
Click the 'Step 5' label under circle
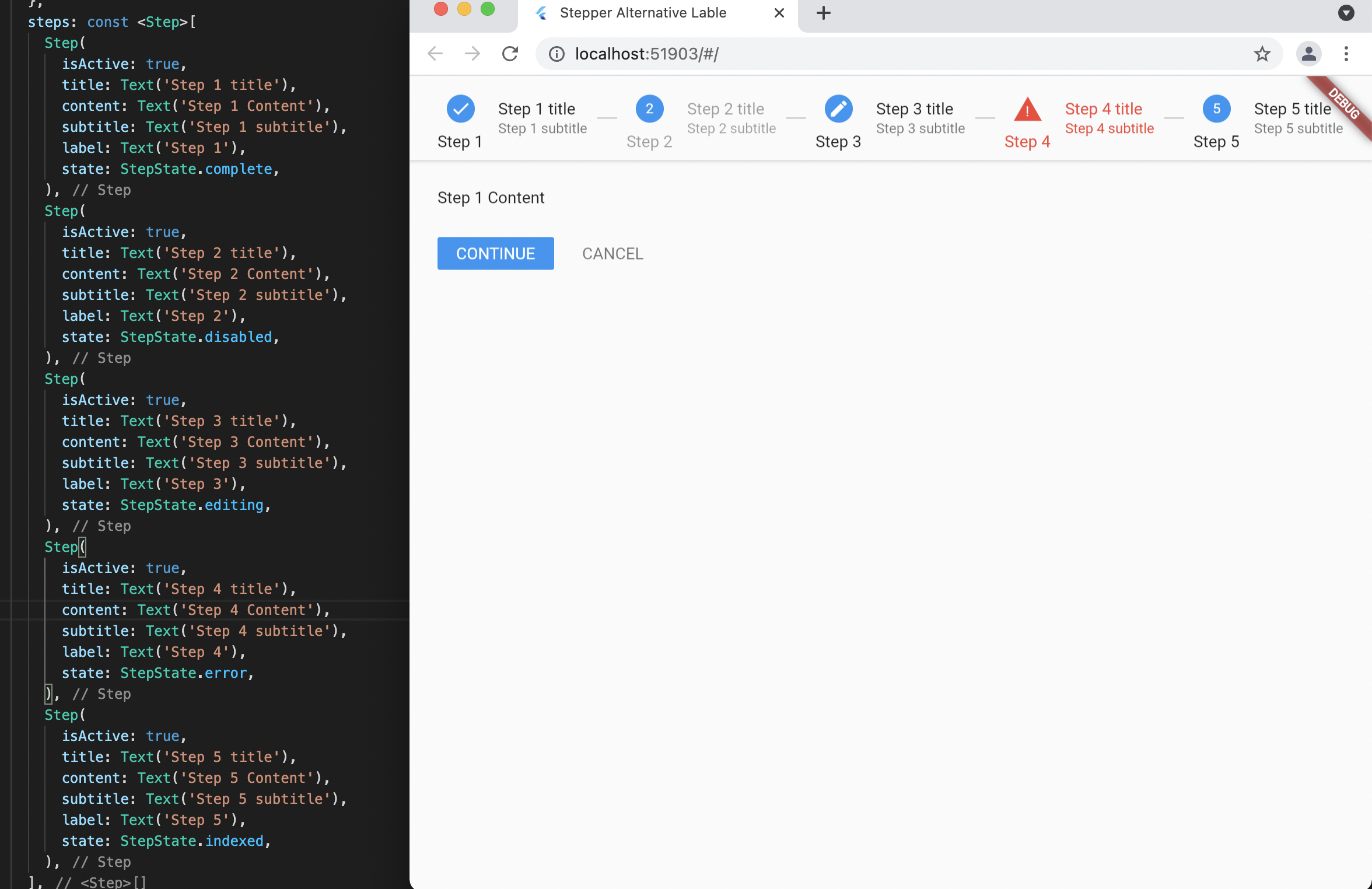[x=1216, y=142]
